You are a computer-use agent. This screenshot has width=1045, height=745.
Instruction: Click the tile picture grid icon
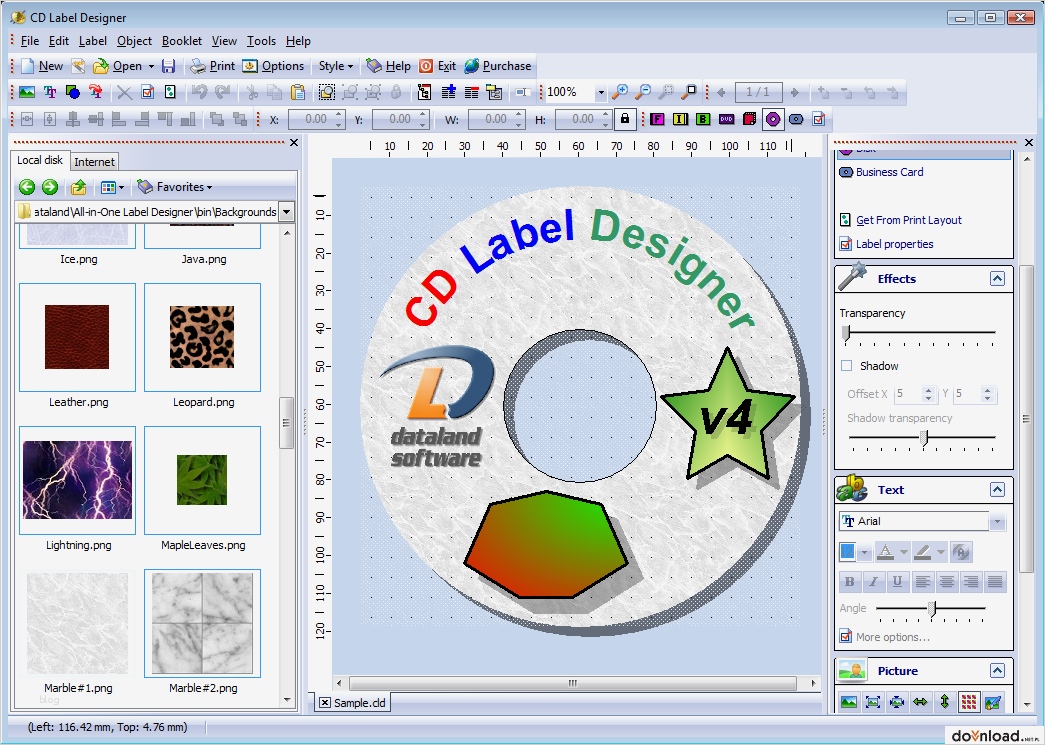[x=968, y=702]
